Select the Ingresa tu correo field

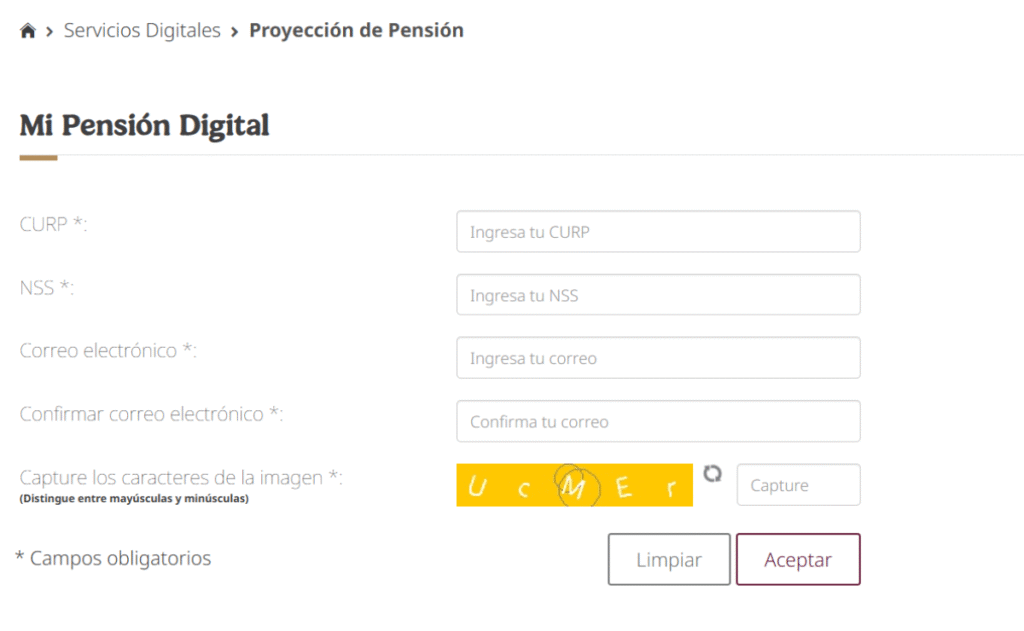pos(658,357)
